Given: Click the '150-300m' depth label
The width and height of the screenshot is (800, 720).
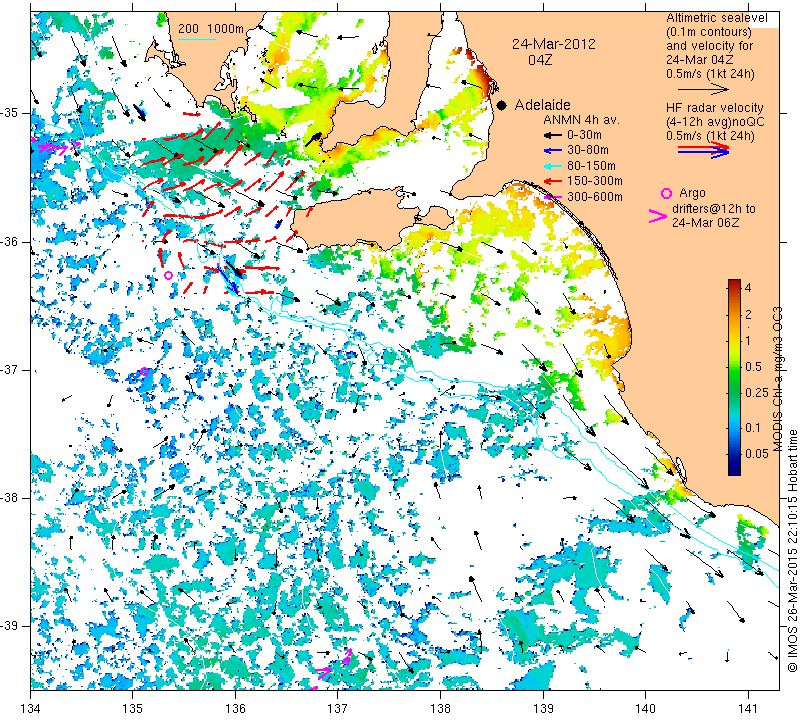Looking at the screenshot, I should 594,181.
